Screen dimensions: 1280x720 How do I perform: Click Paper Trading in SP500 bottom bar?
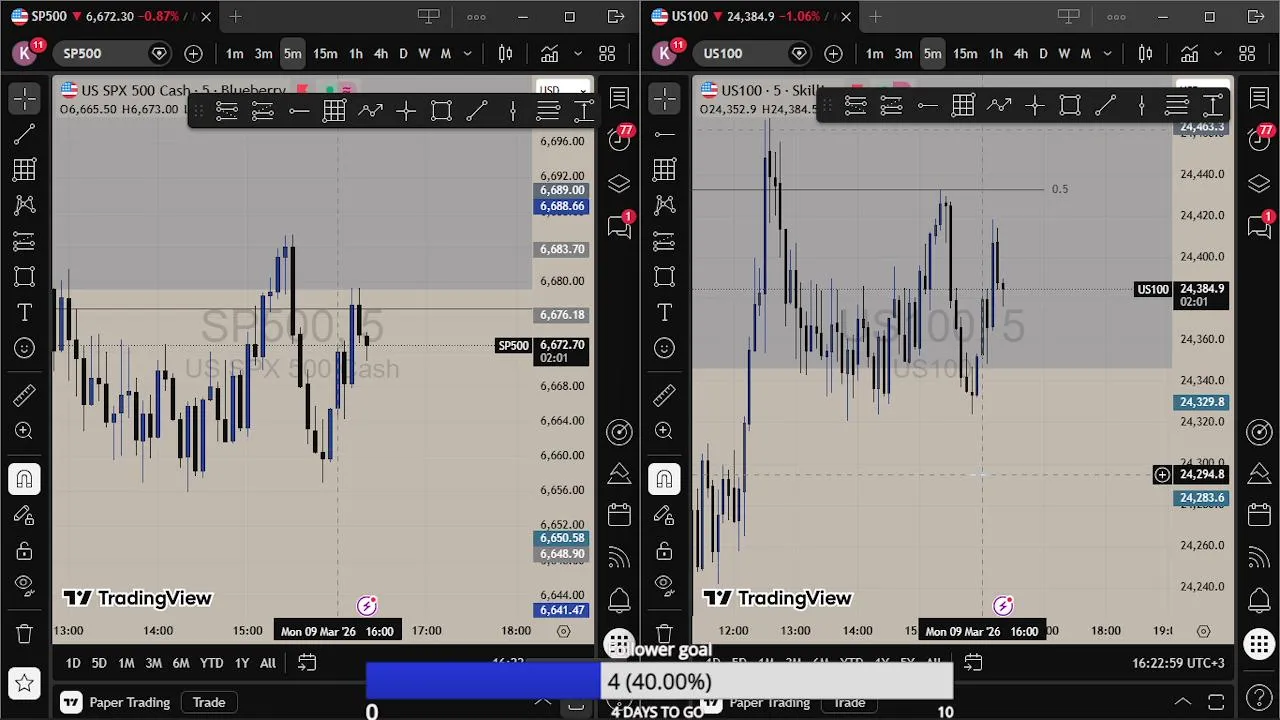(x=117, y=702)
